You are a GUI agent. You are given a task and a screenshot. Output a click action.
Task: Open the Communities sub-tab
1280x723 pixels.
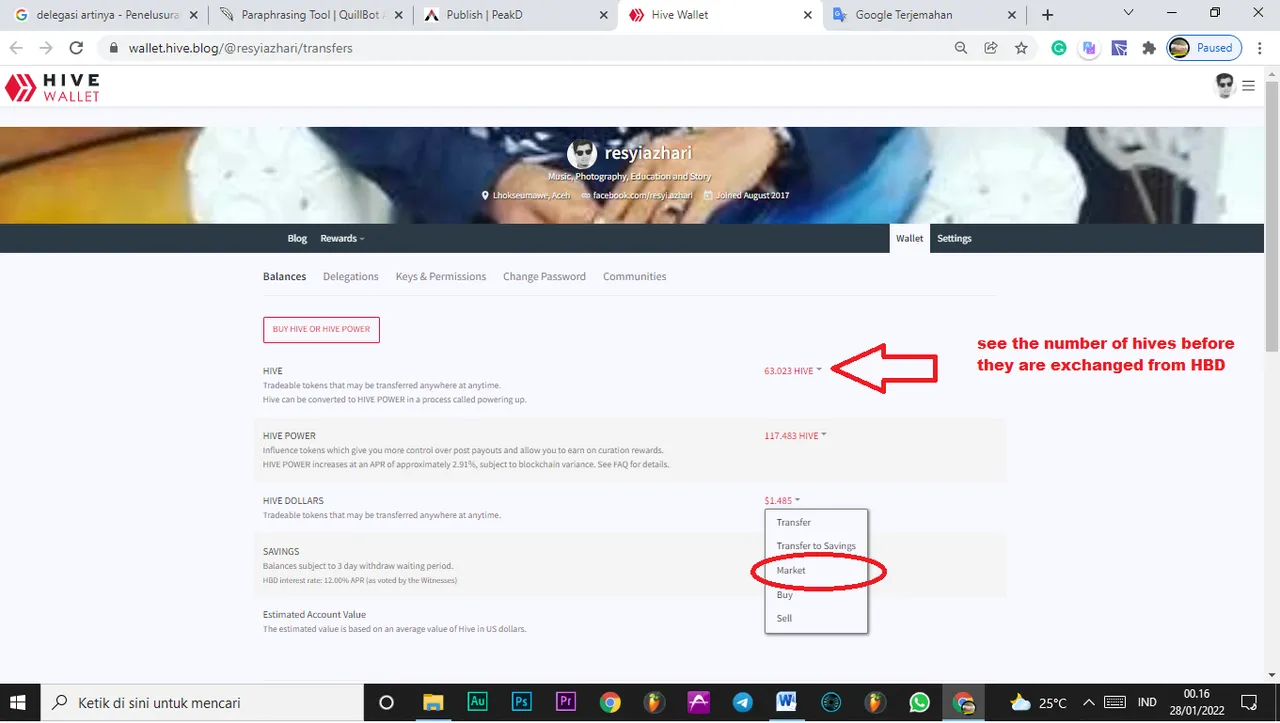(x=634, y=276)
